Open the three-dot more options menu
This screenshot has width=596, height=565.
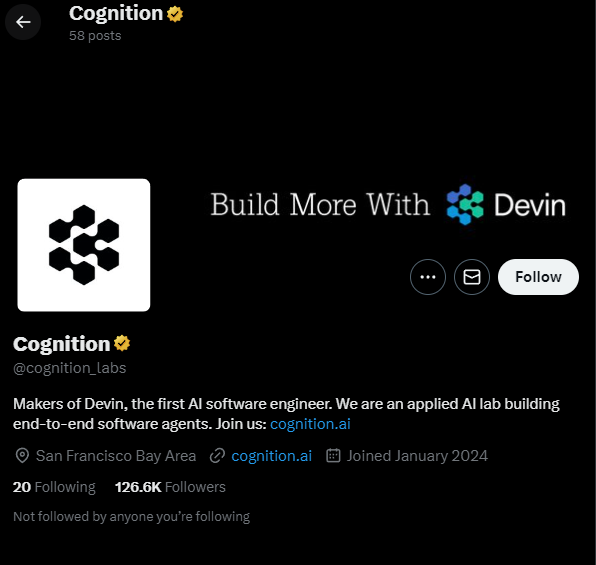point(428,277)
